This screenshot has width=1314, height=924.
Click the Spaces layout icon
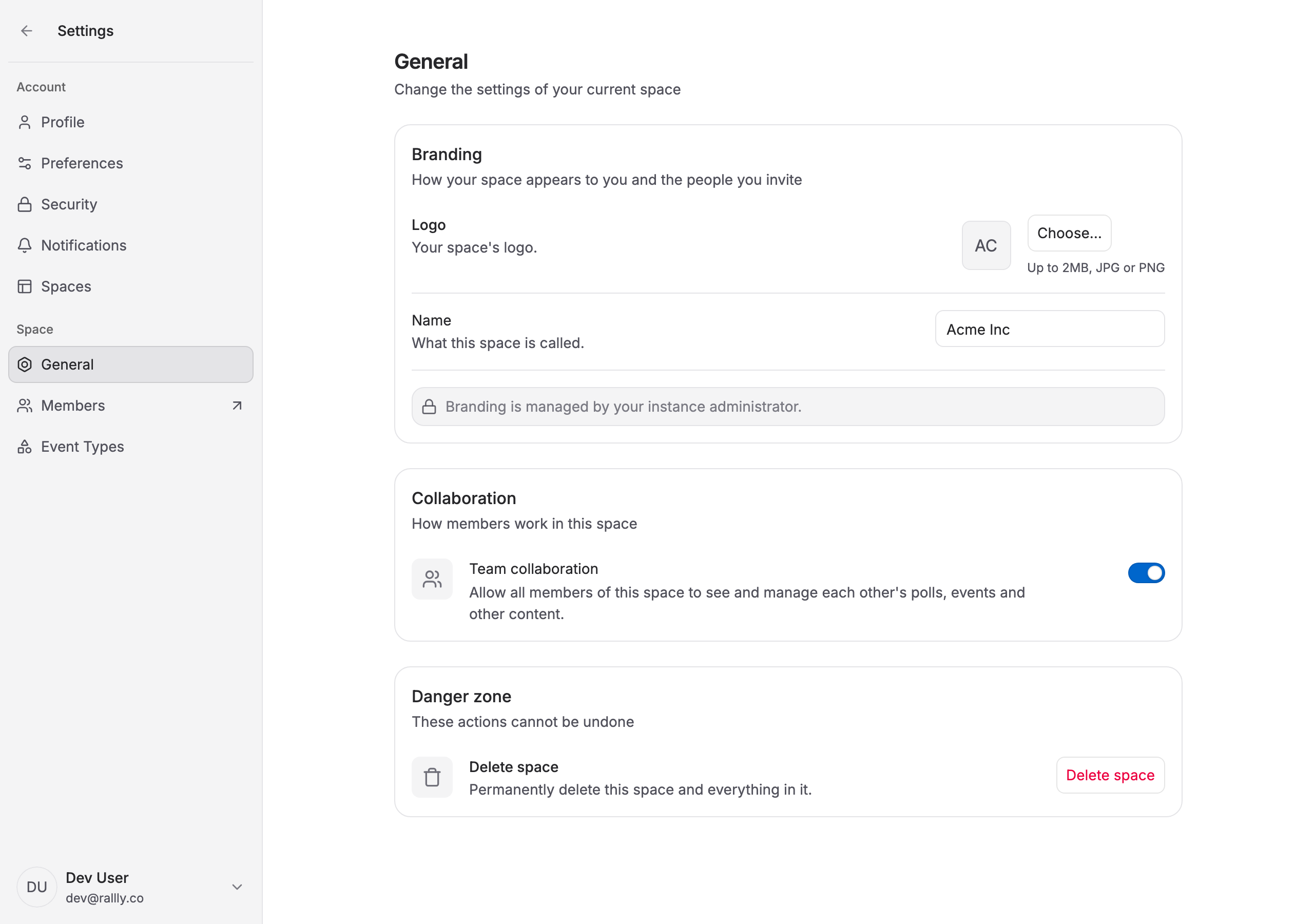[x=25, y=286]
